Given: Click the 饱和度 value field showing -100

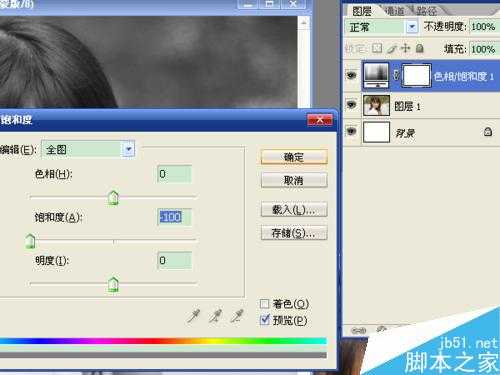Looking at the screenshot, I should pos(174,217).
